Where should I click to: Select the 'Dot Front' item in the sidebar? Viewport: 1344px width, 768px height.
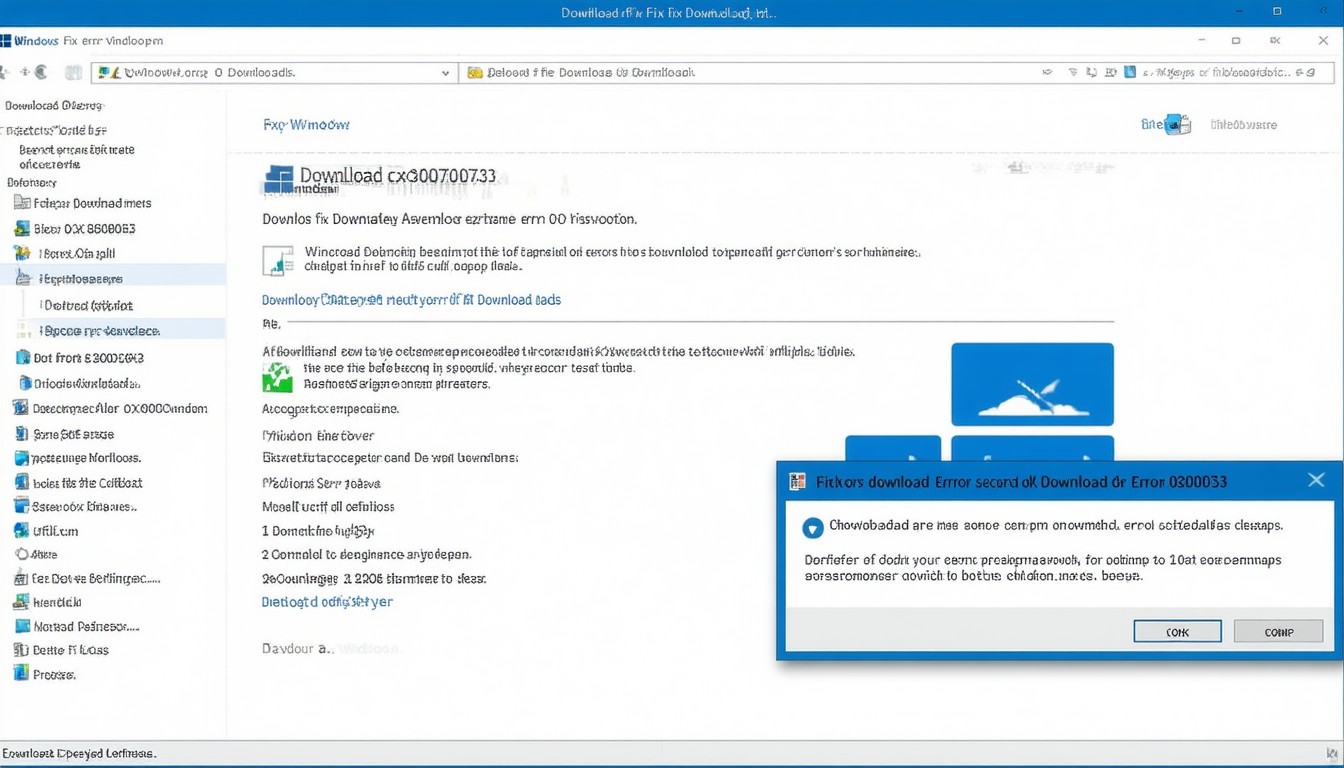pos(88,357)
